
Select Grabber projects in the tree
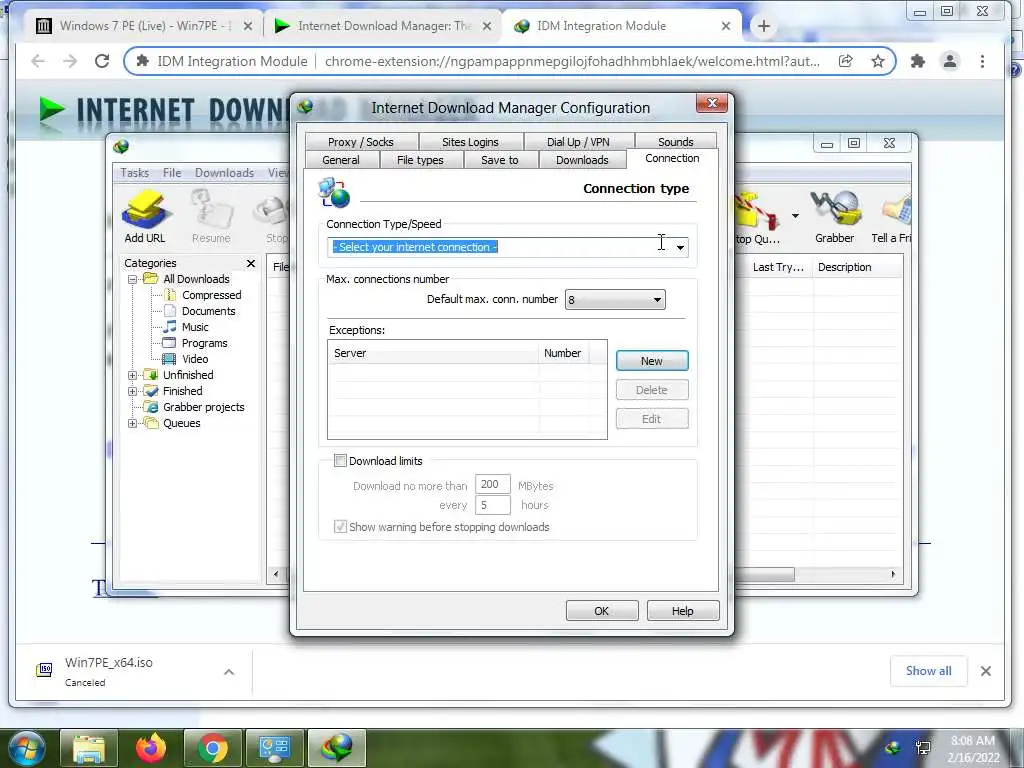coord(203,408)
